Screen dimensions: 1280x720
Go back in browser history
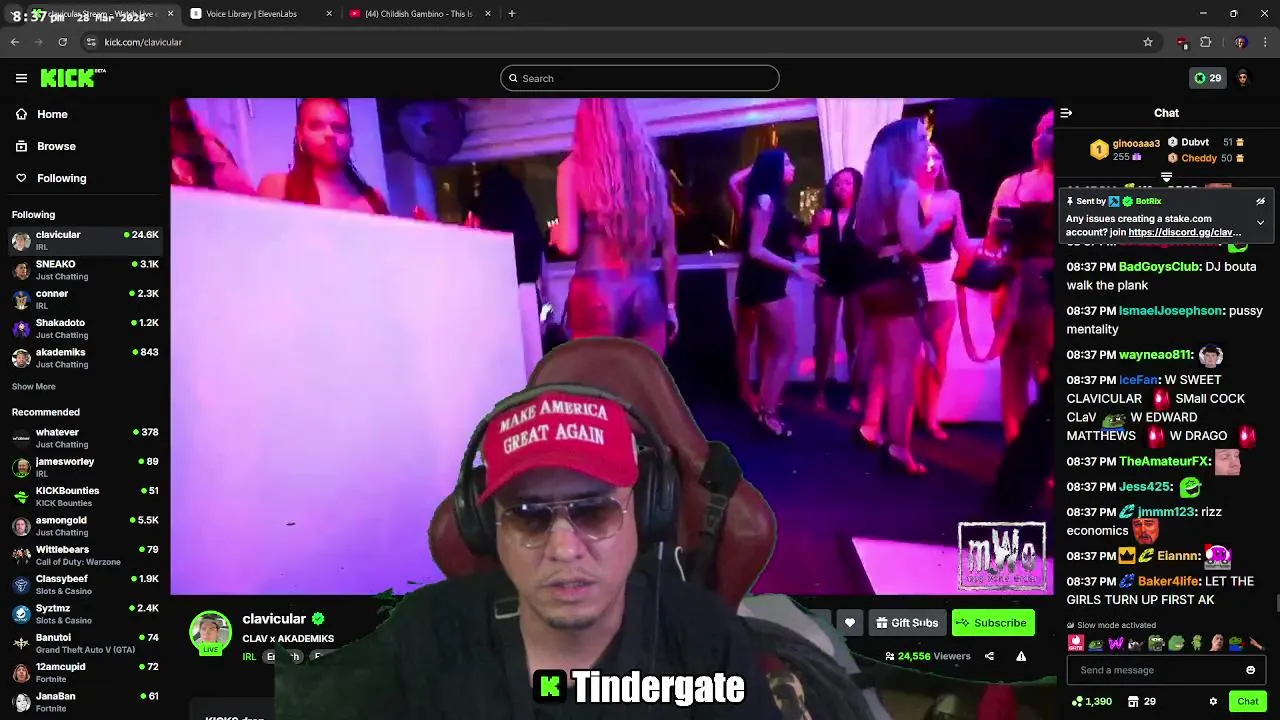(x=15, y=42)
